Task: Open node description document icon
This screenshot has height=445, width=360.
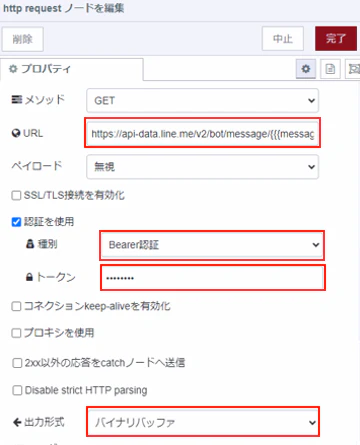Action: point(330,69)
